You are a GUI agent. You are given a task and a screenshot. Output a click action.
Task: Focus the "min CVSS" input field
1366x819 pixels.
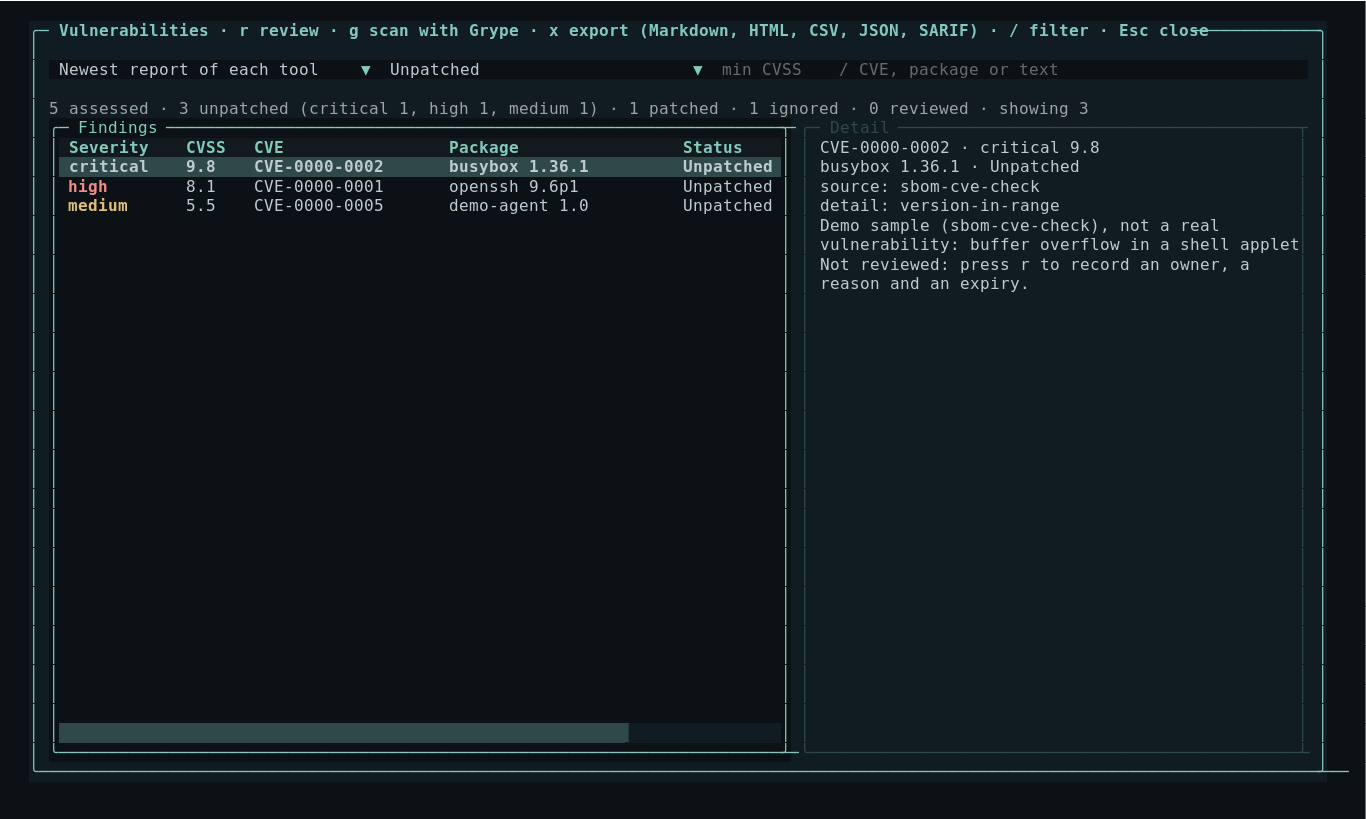point(761,70)
